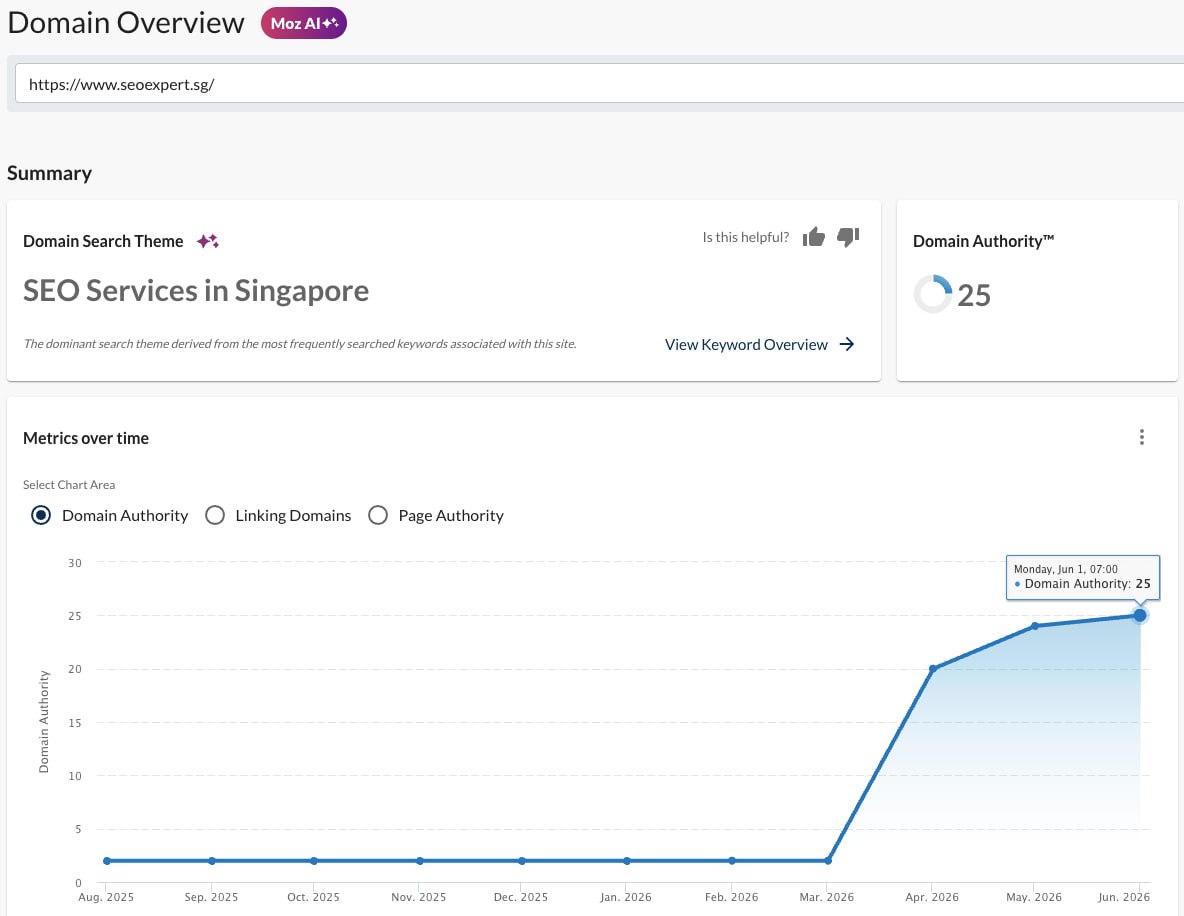Viewport: 1184px width, 916px height.
Task: Click the Moz AI badge
Action: pos(304,23)
